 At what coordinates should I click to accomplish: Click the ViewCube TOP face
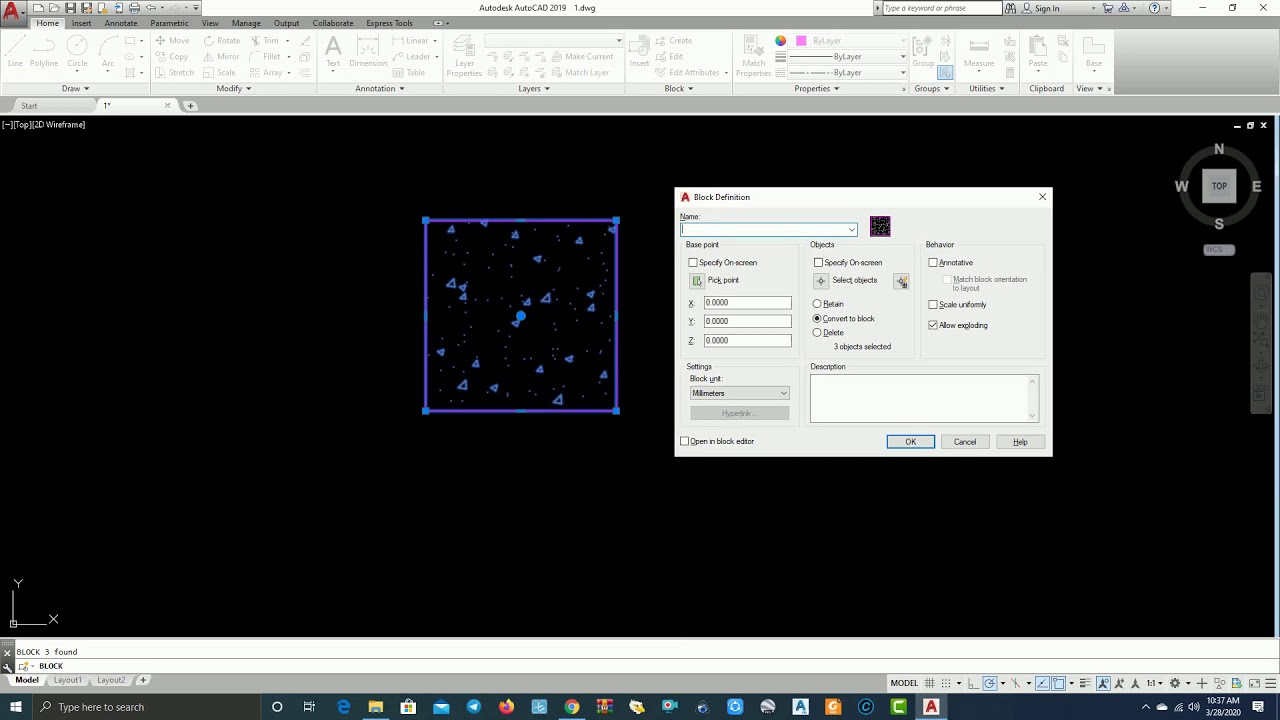(x=1219, y=186)
